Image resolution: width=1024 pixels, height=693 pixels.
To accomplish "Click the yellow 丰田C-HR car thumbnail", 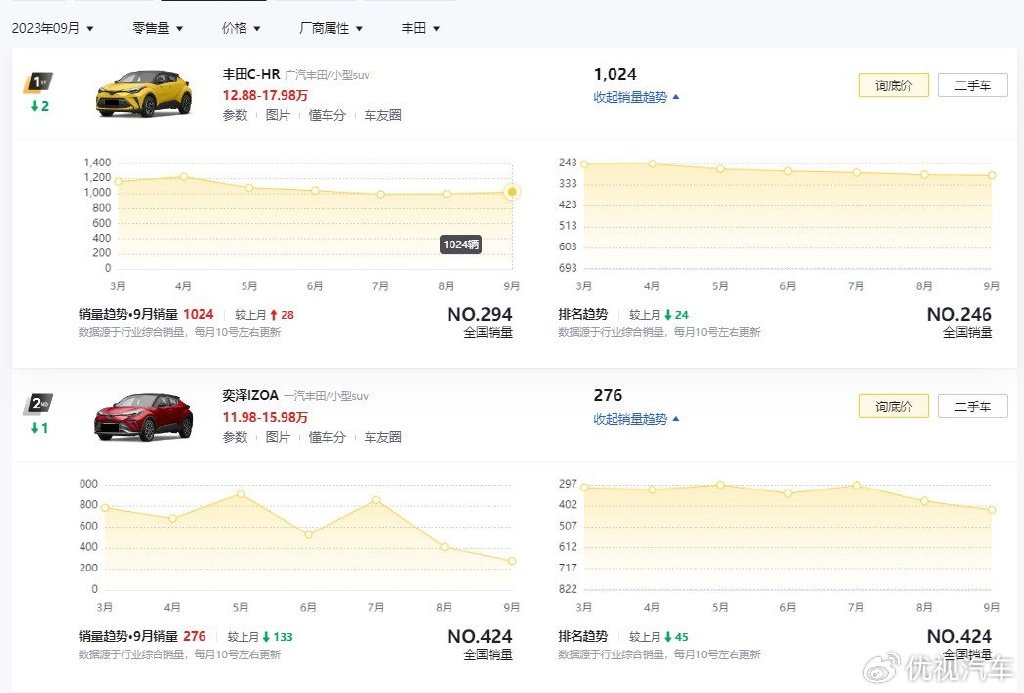I will tap(144, 93).
